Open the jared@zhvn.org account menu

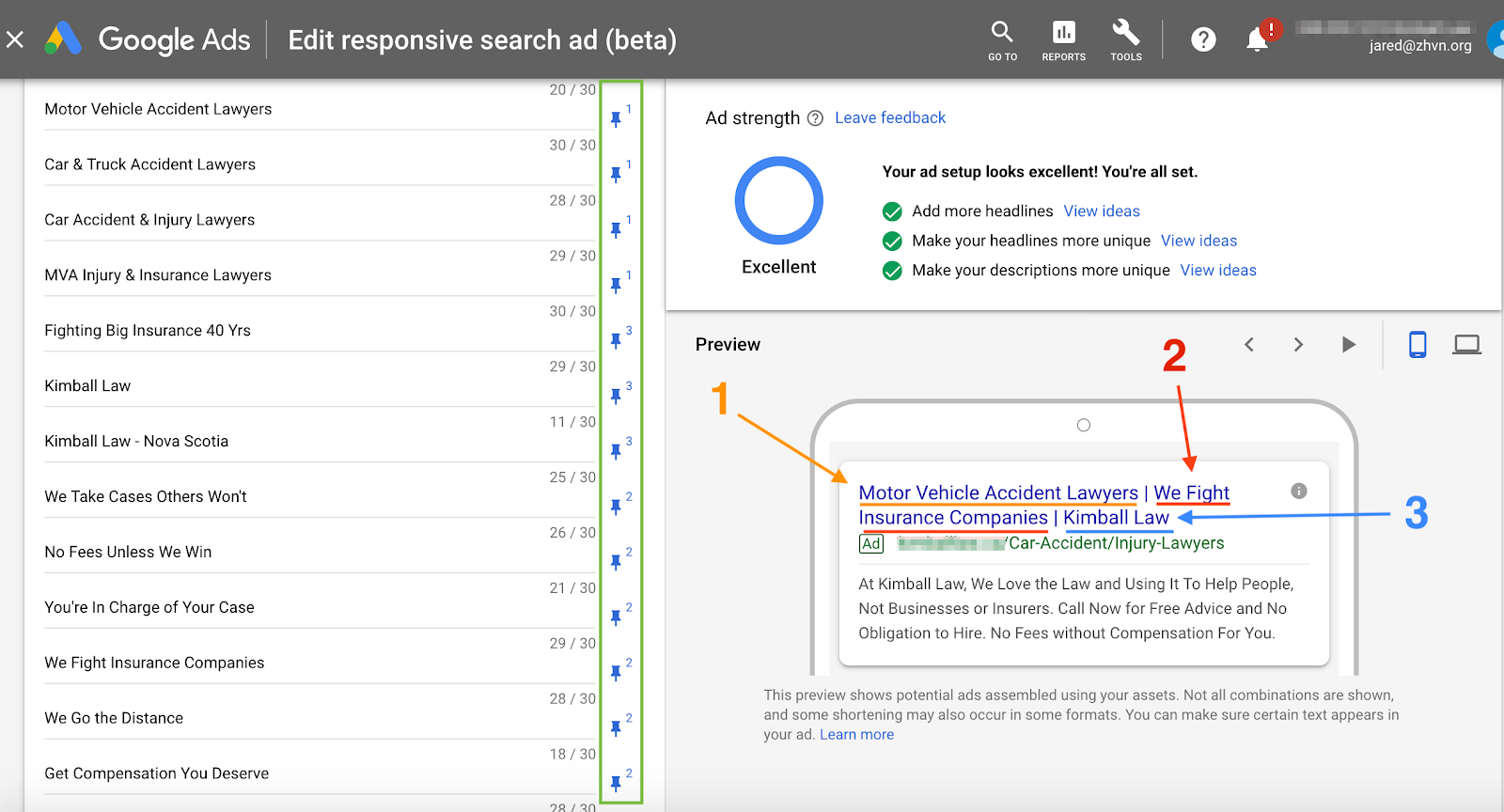1420,45
